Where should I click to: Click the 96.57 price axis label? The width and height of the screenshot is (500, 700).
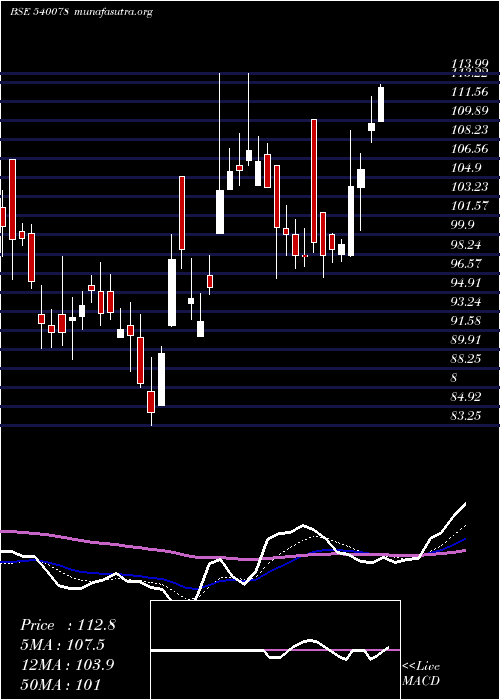(x=466, y=263)
